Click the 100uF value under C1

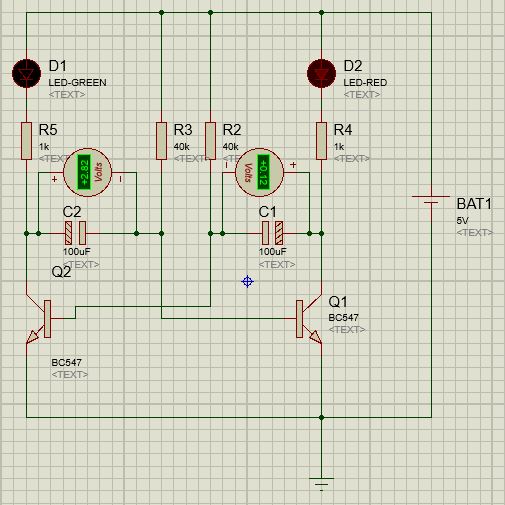[x=273, y=251]
